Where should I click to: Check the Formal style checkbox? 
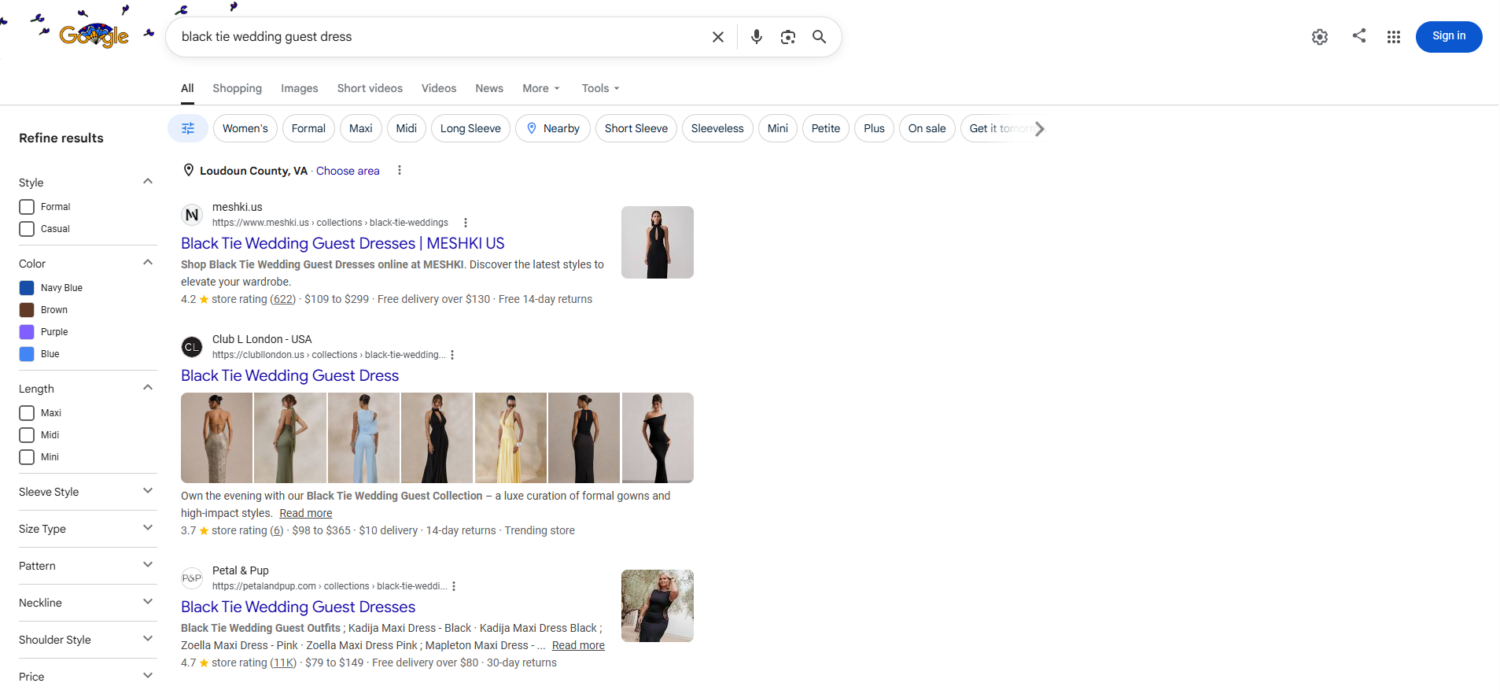click(x=27, y=207)
